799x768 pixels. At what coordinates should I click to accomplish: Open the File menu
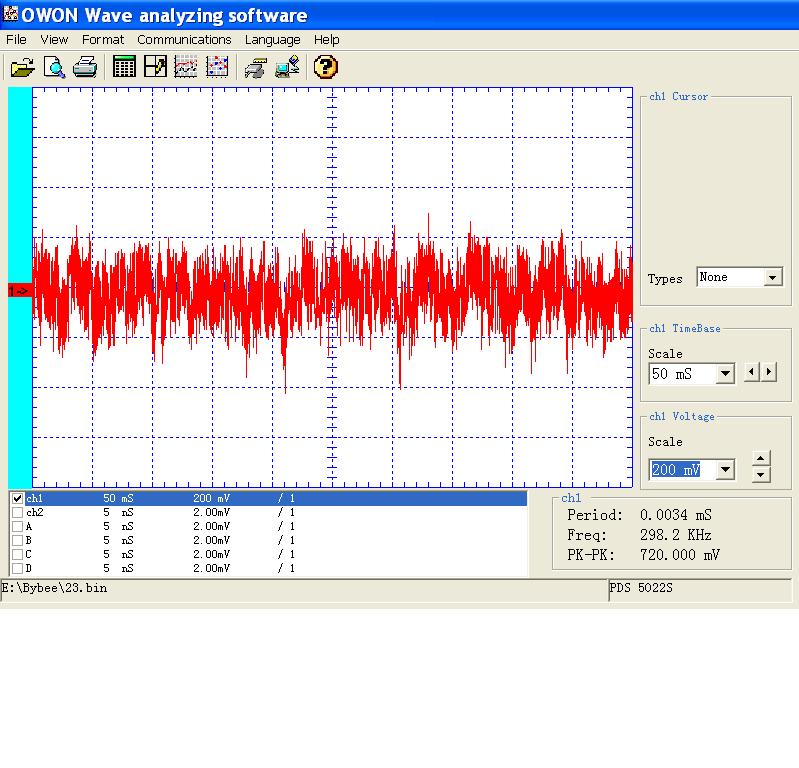[16, 40]
